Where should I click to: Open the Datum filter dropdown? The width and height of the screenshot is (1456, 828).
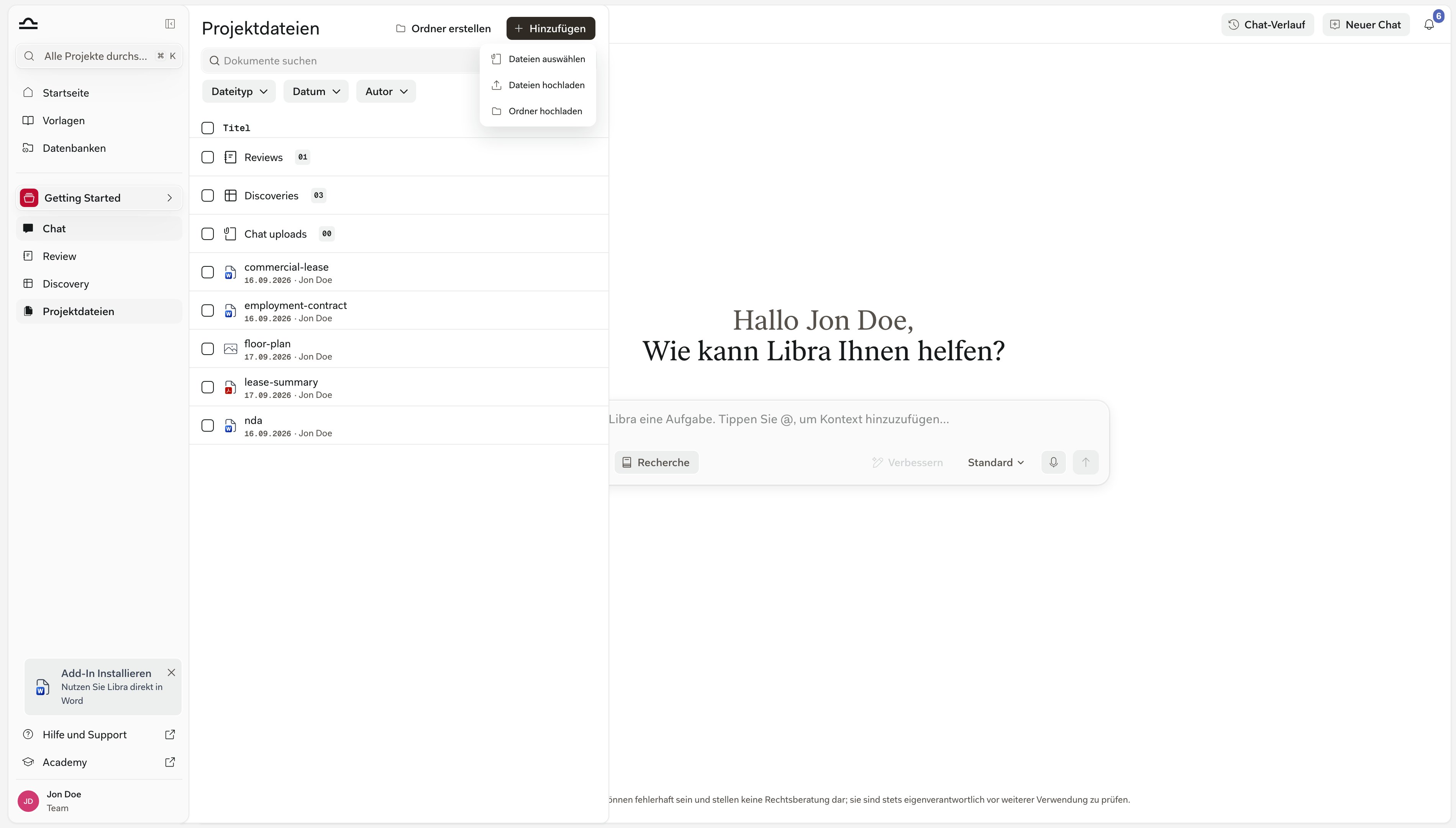click(316, 92)
